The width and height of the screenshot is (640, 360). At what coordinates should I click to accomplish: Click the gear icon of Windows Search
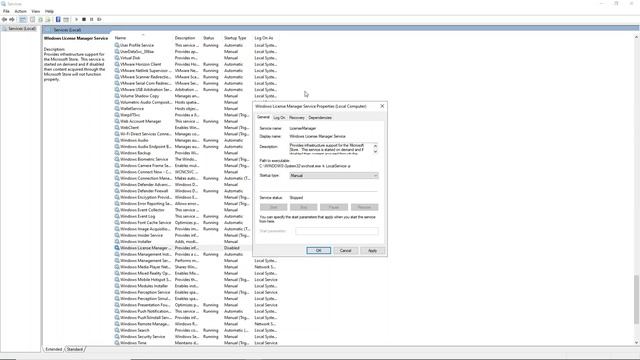pyautogui.click(x=117, y=330)
